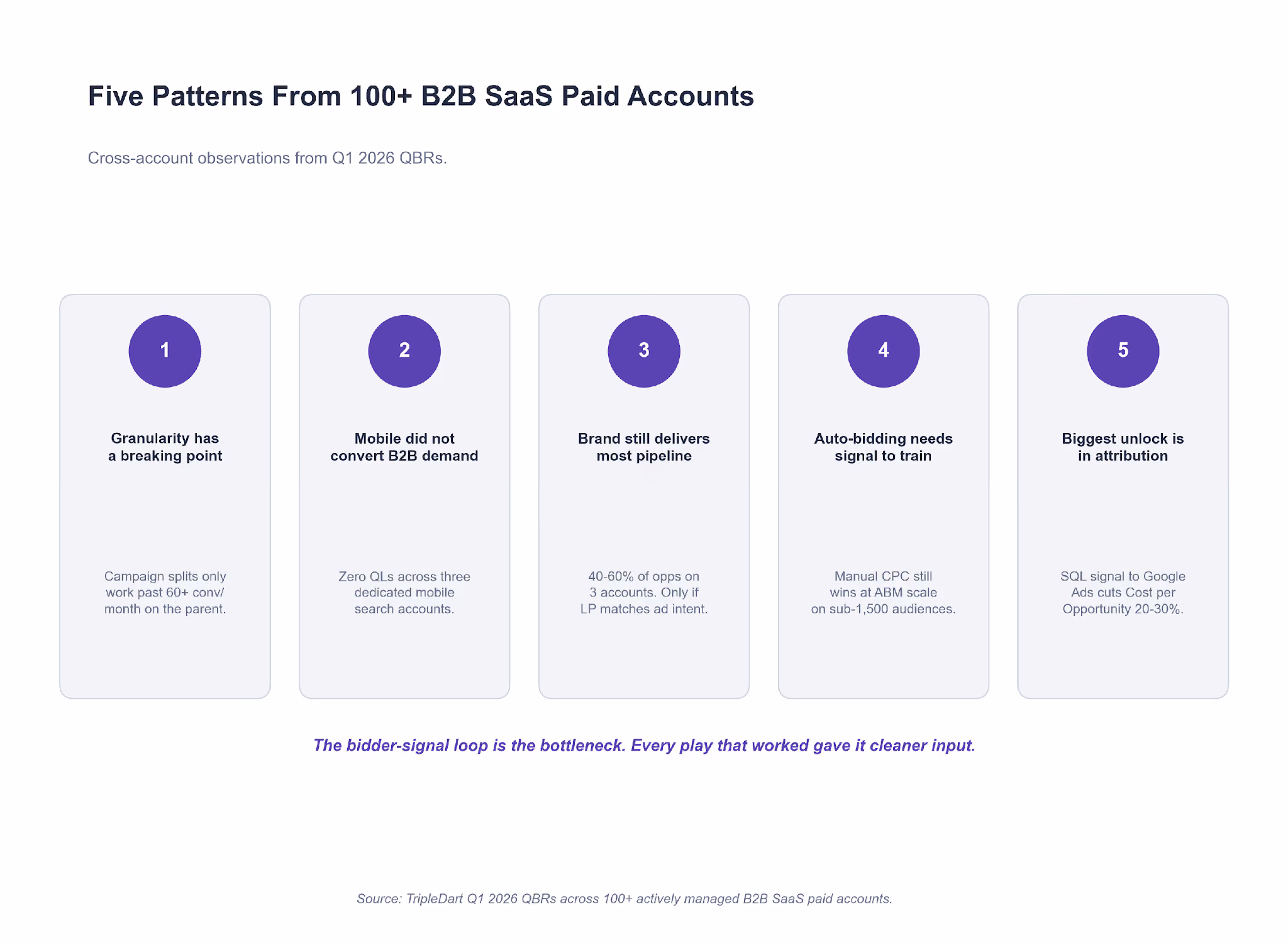The height and width of the screenshot is (945, 1288).
Task: Click the 'SQL signal to Google Ads' description
Action: tap(1123, 593)
